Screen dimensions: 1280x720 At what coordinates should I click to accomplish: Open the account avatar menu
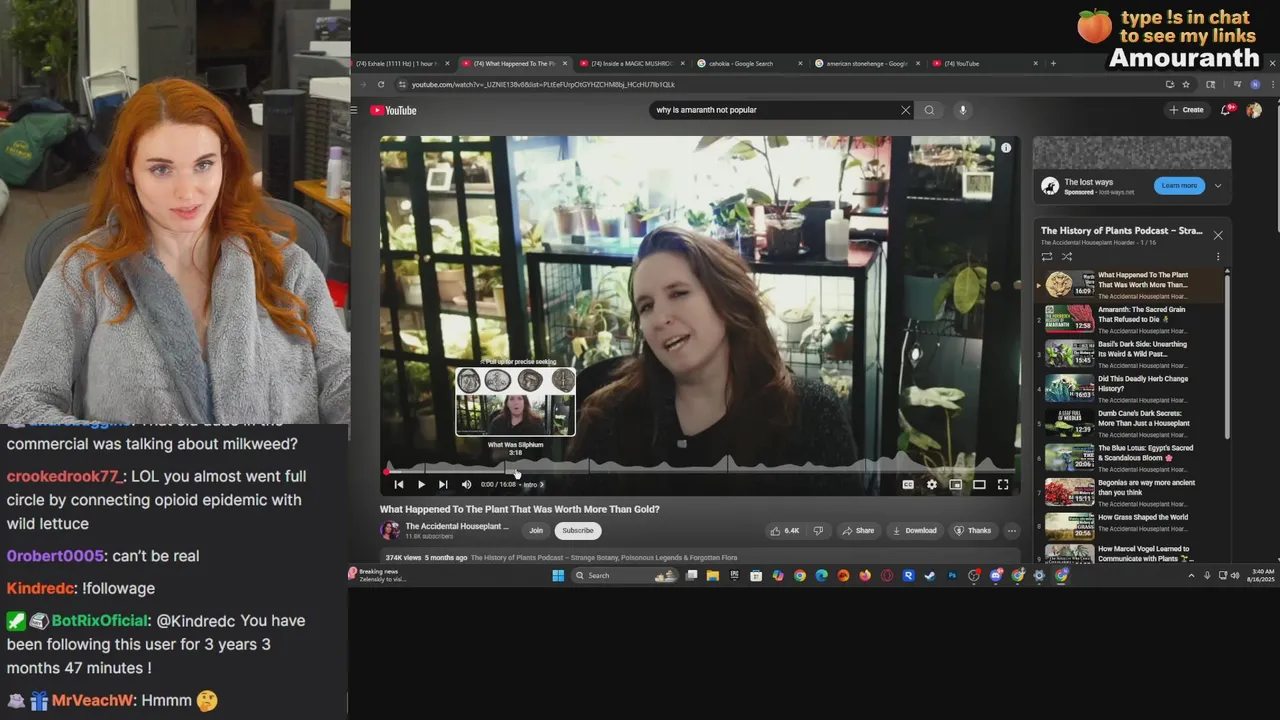(x=1254, y=110)
